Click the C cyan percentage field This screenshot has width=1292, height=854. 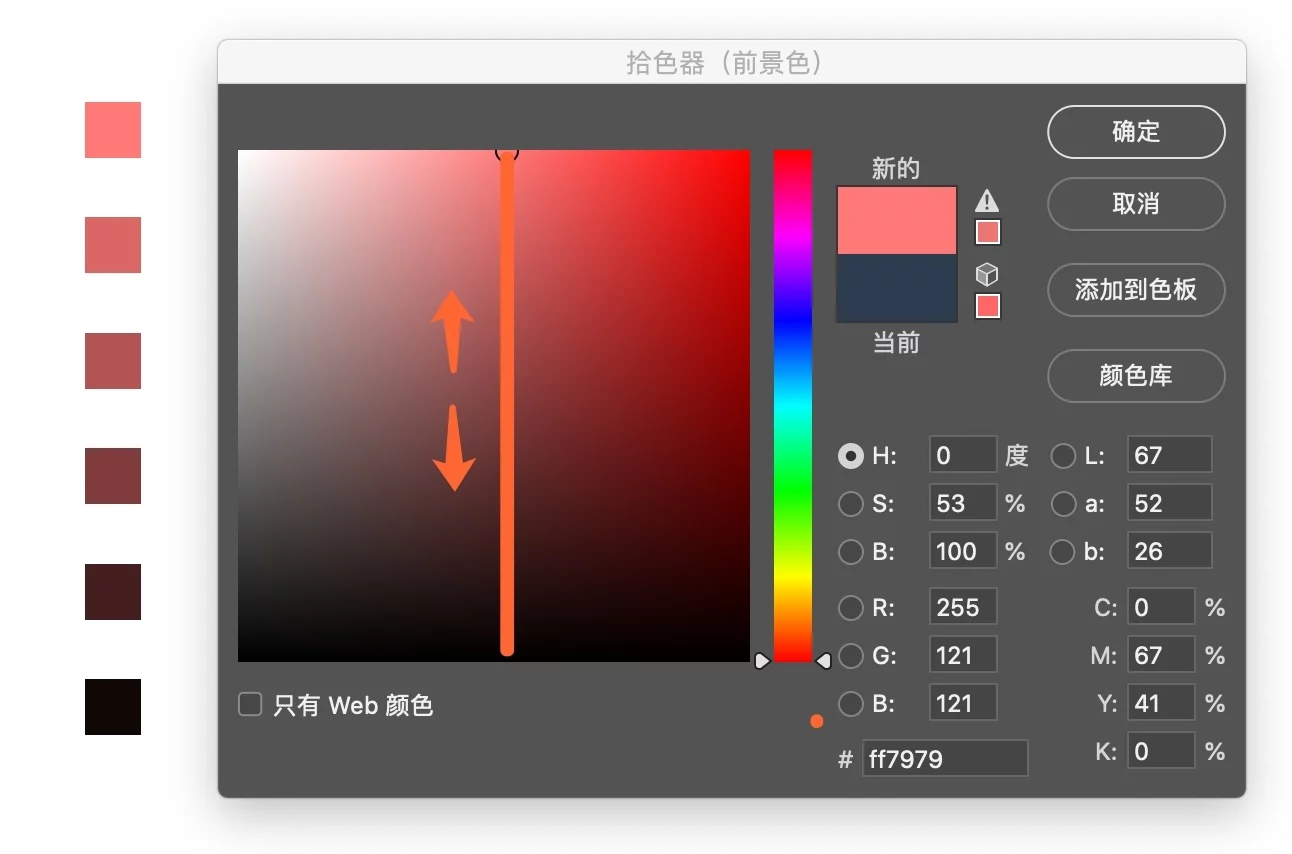pyautogui.click(x=1161, y=608)
